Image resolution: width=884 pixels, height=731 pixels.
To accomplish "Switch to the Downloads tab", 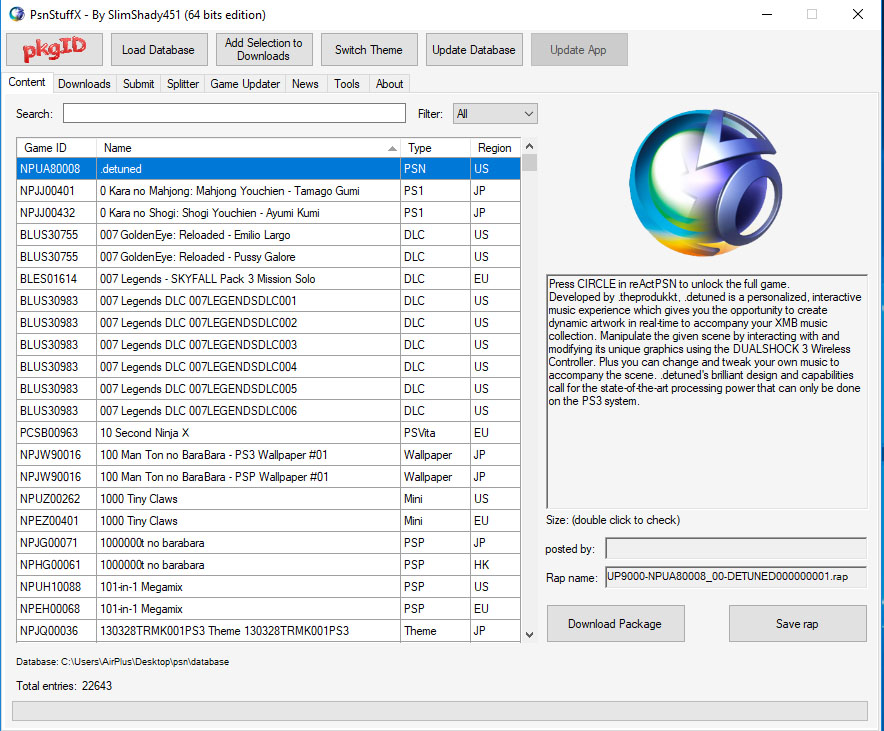I will pyautogui.click(x=84, y=84).
